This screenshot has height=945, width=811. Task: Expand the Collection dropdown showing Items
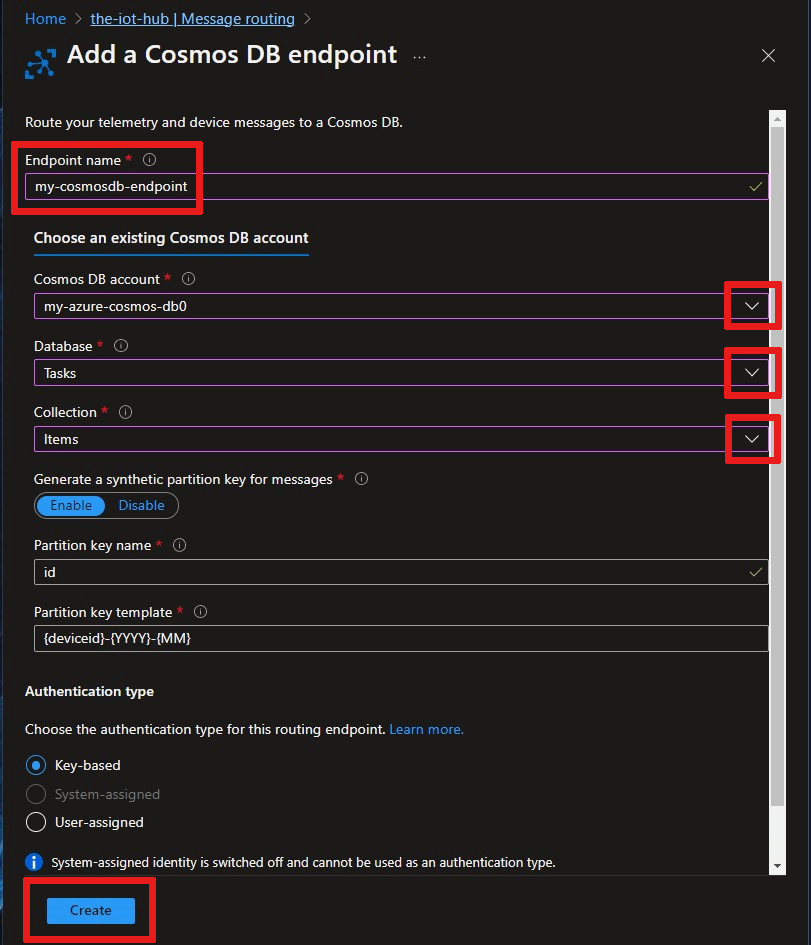[x=753, y=439]
